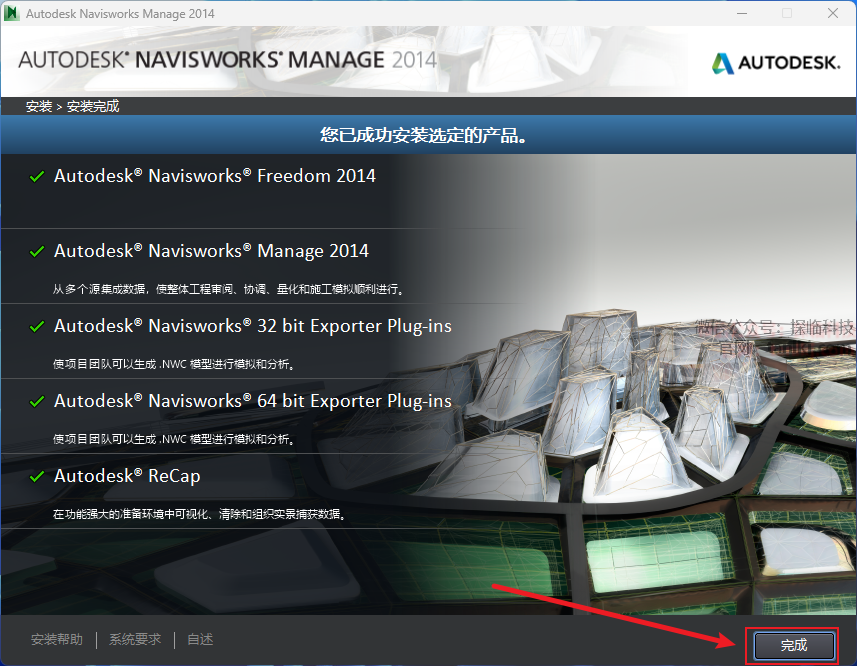Click the green checkmark beside Navisworks Manage 2014
Screen dimensions: 857x666
tap(37, 251)
